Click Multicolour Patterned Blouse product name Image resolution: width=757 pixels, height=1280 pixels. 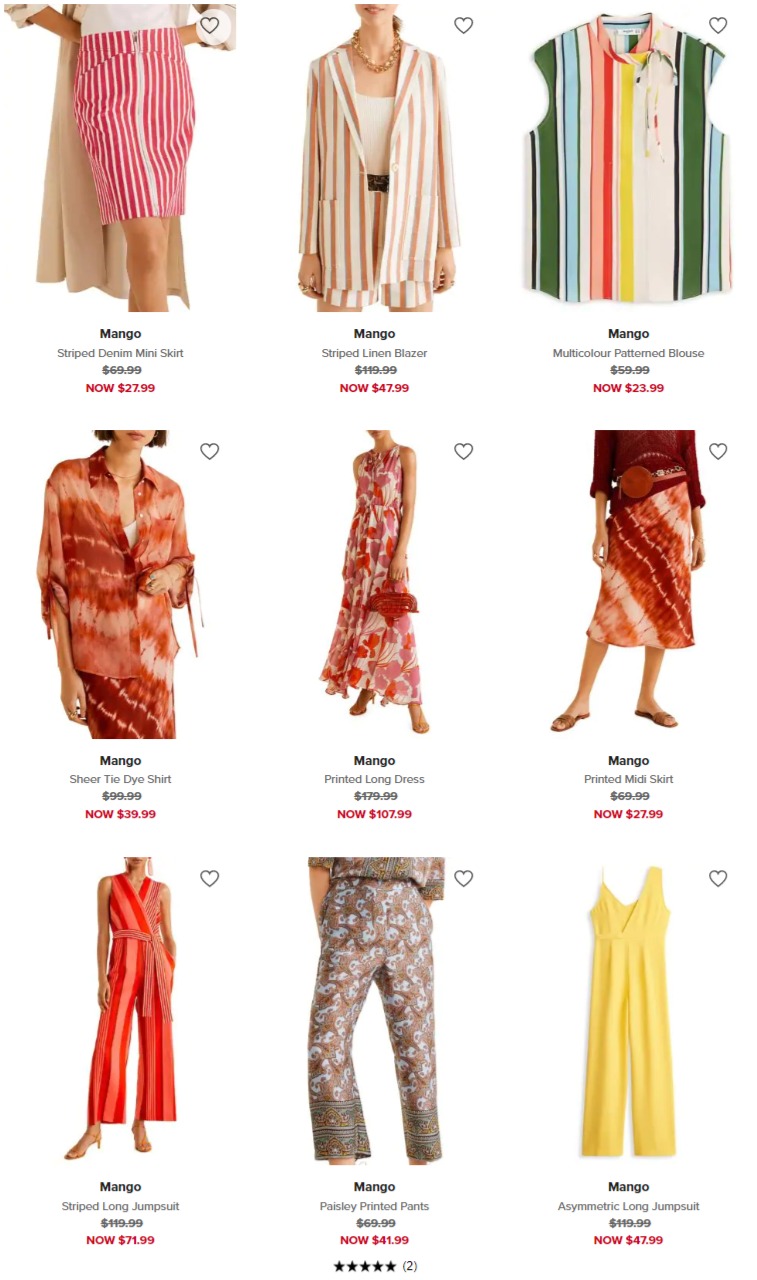tap(628, 353)
